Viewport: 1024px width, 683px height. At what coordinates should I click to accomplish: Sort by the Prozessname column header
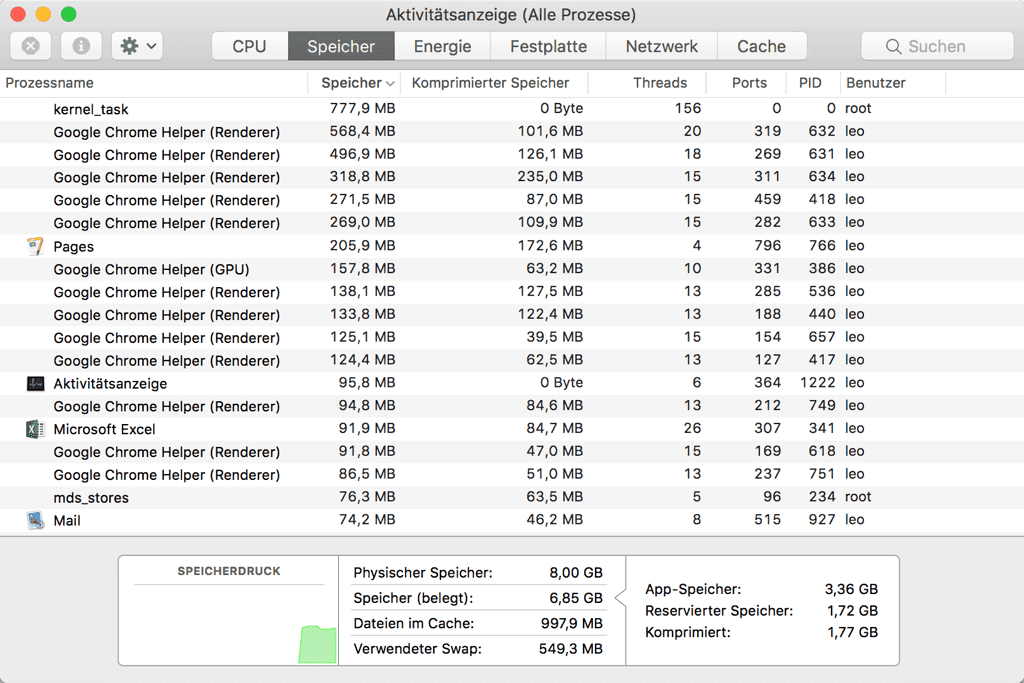click(153, 83)
